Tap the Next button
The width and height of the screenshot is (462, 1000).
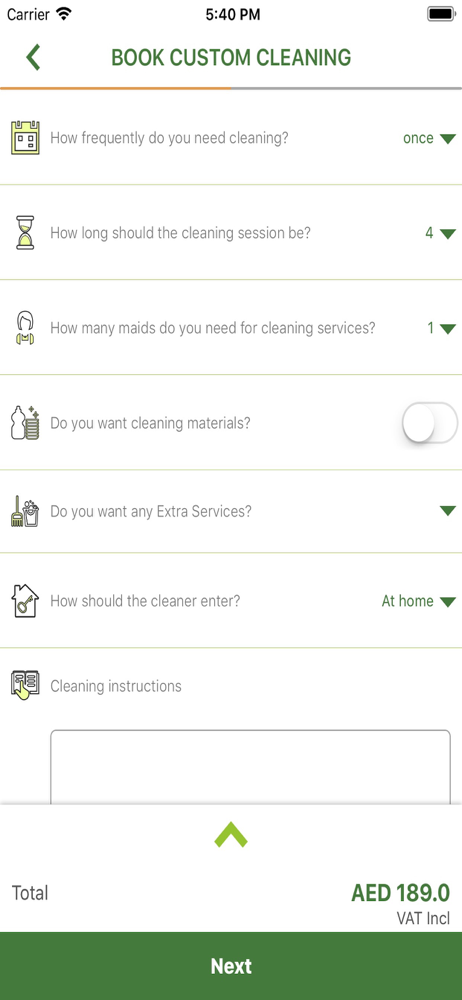(x=231, y=966)
